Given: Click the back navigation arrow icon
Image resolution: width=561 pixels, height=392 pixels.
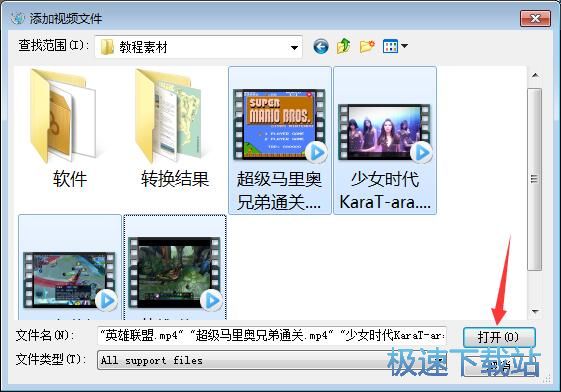Looking at the screenshot, I should tap(321, 46).
